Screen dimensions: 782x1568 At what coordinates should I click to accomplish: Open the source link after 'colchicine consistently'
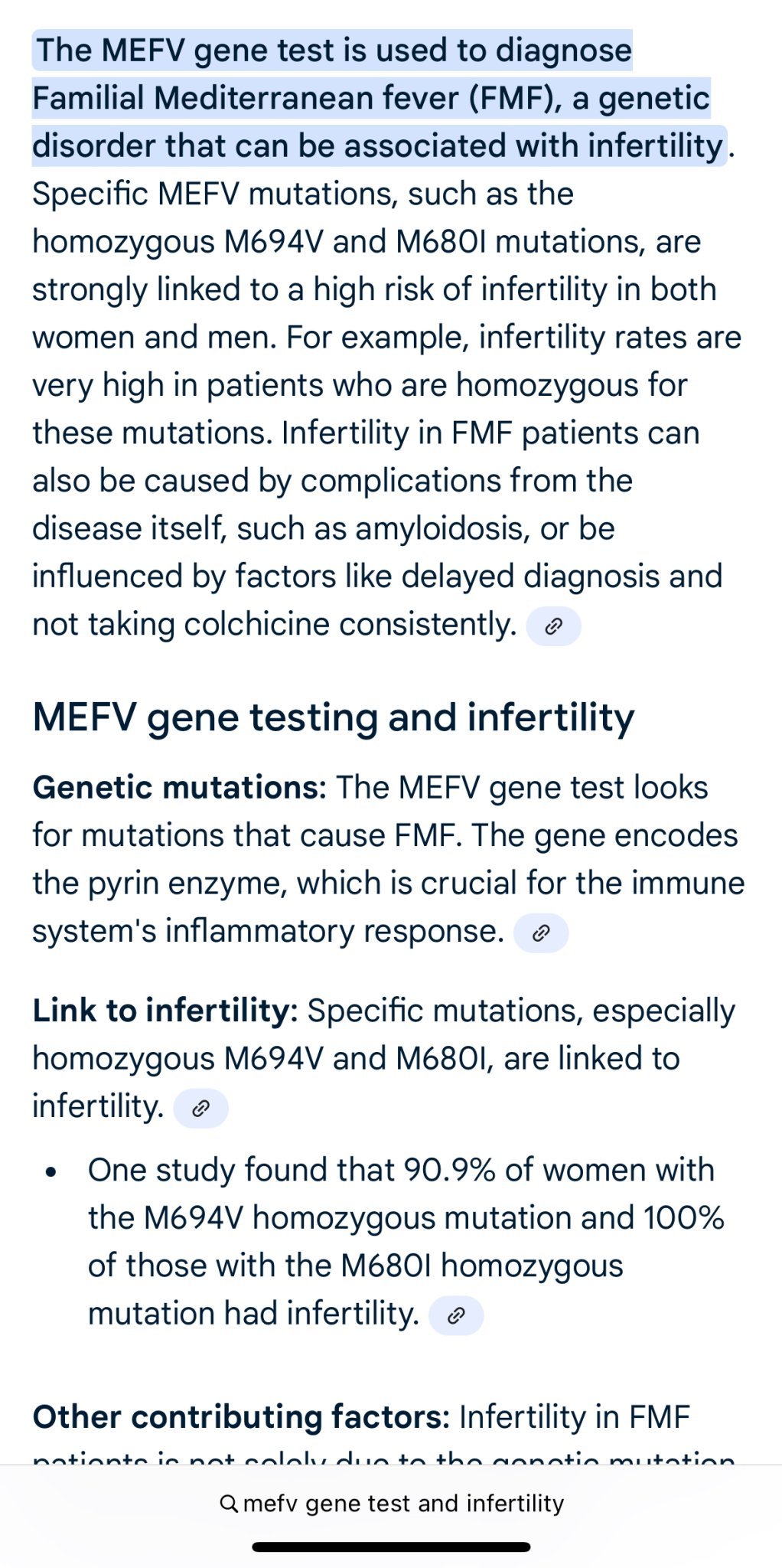click(x=553, y=626)
